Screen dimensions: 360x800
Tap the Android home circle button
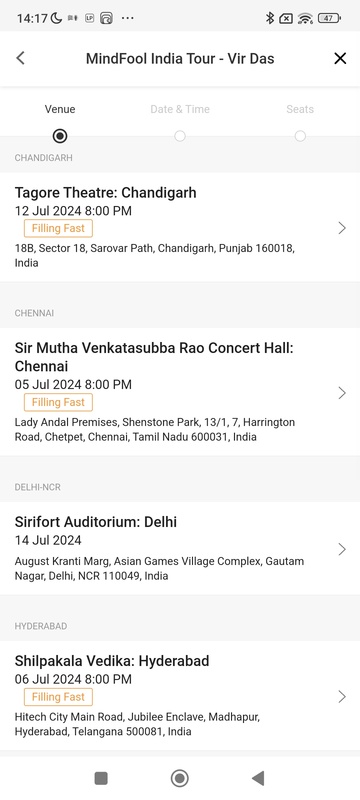tap(179, 778)
